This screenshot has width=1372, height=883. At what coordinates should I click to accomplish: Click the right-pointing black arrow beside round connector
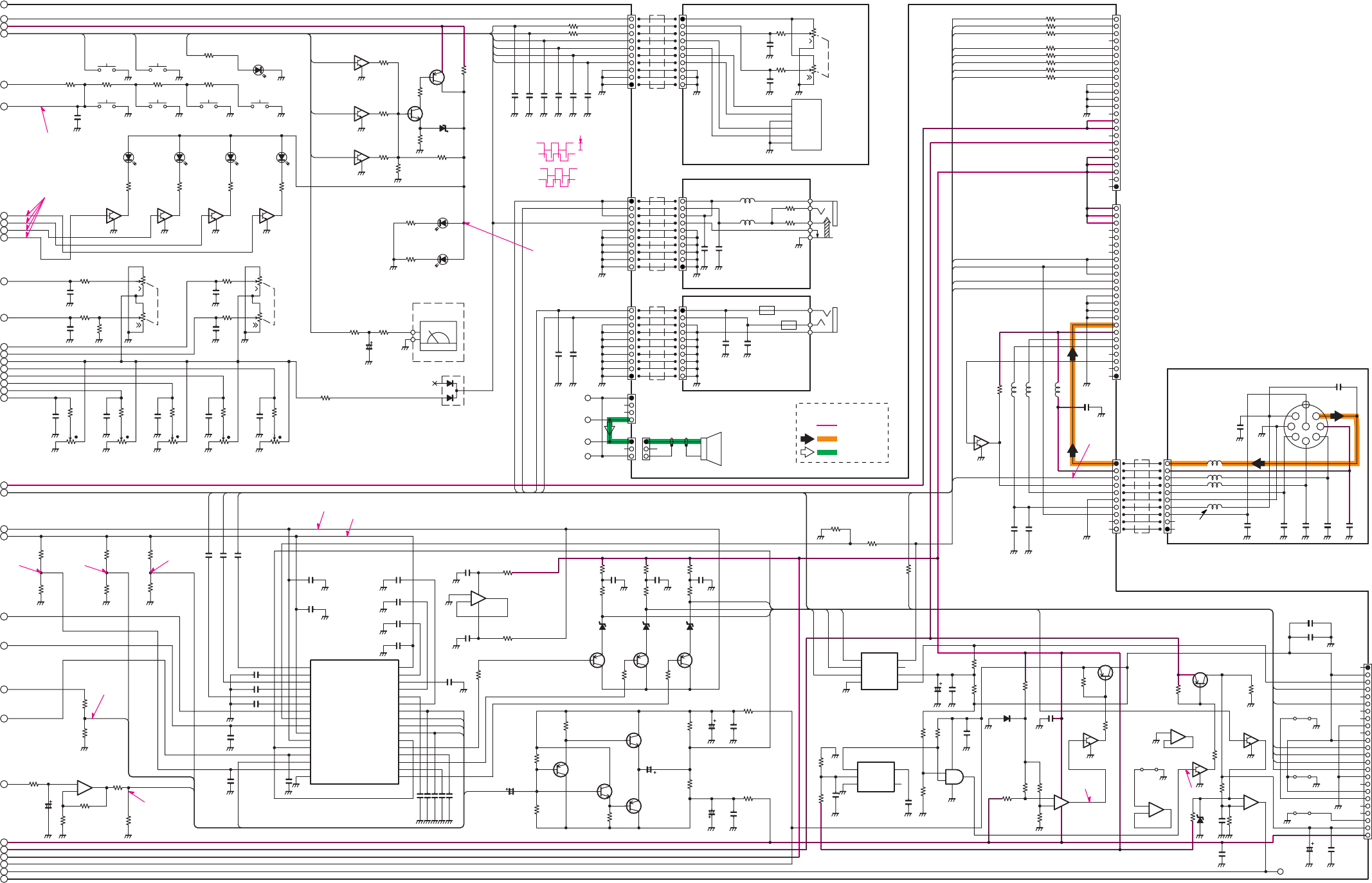point(1337,416)
